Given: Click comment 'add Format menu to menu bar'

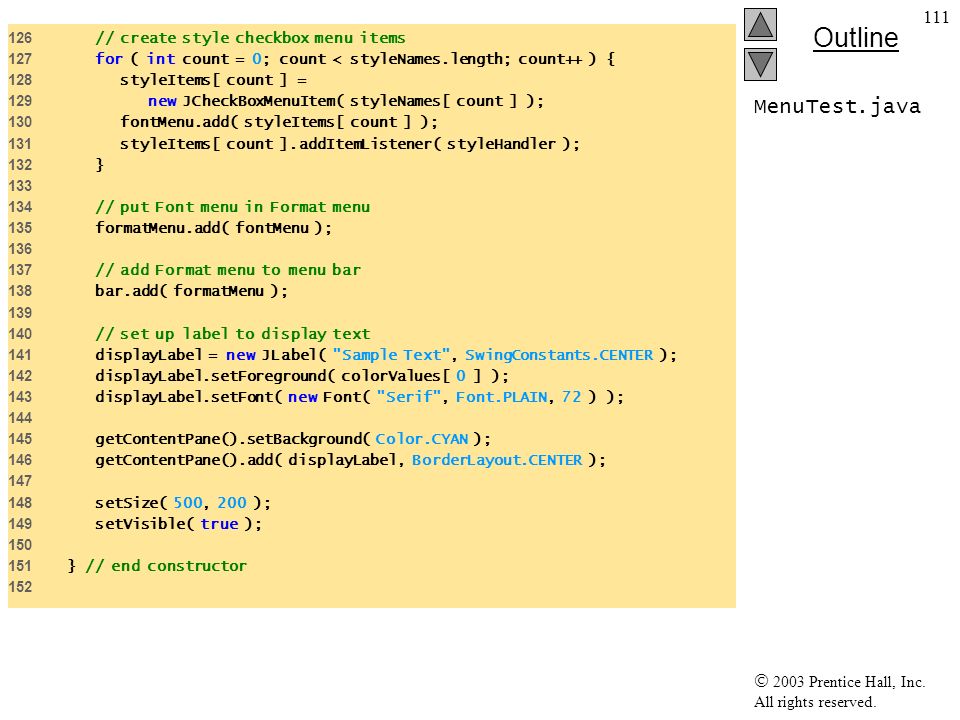Looking at the screenshot, I should pos(228,270).
